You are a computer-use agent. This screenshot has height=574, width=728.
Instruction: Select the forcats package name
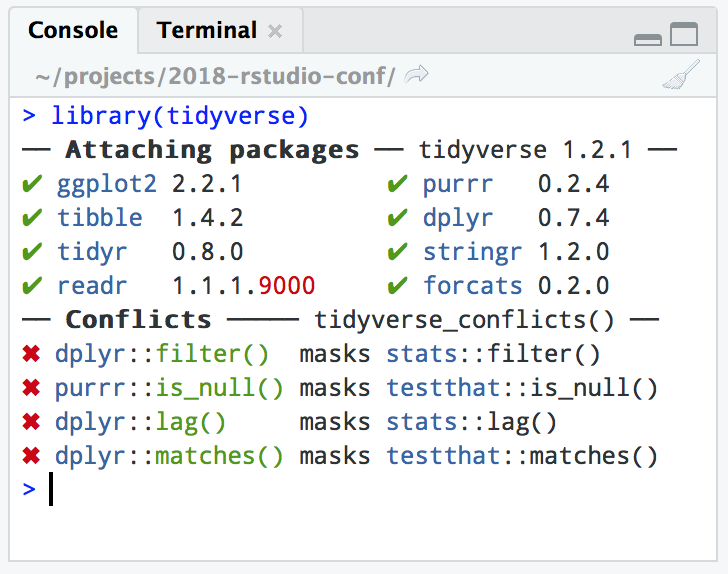tap(472, 286)
